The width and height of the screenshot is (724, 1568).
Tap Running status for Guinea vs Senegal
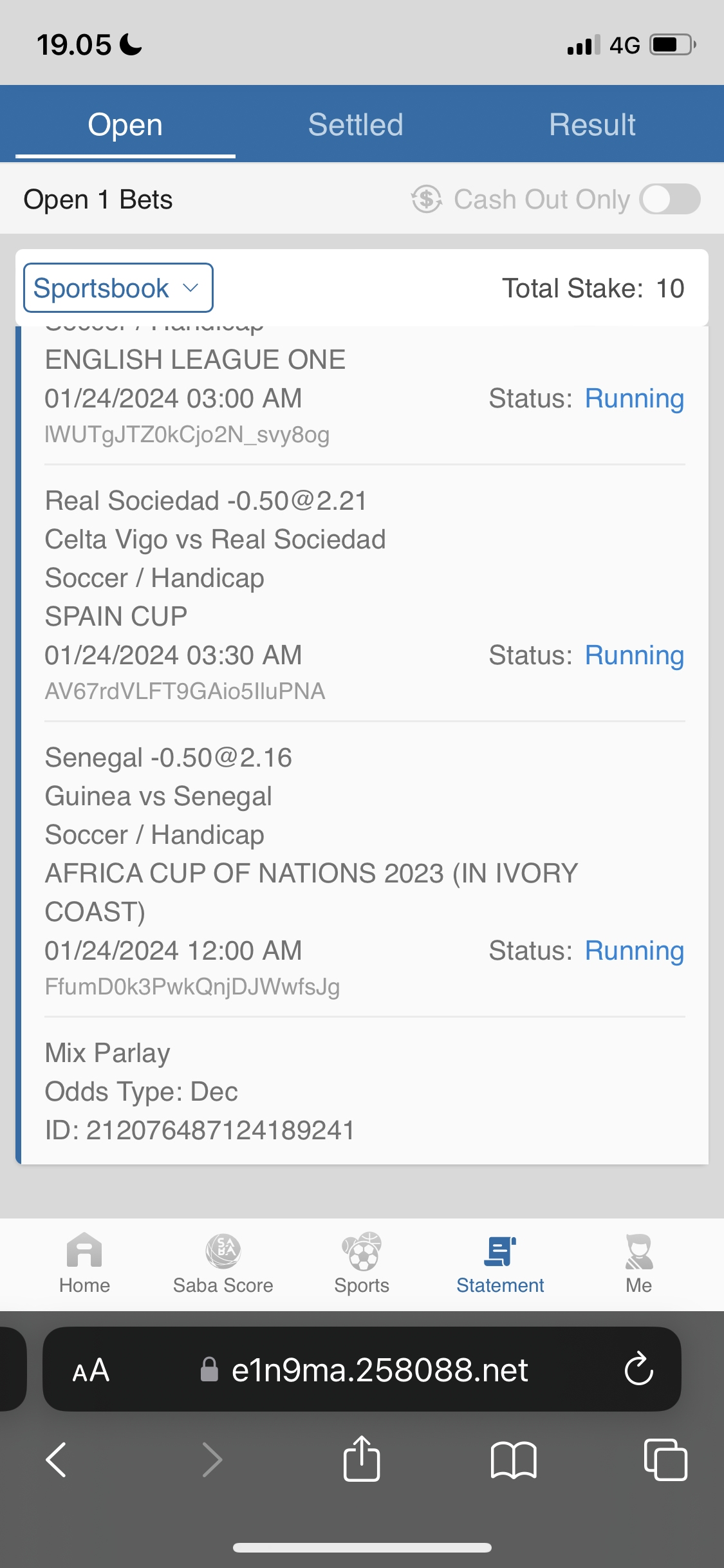pos(634,951)
